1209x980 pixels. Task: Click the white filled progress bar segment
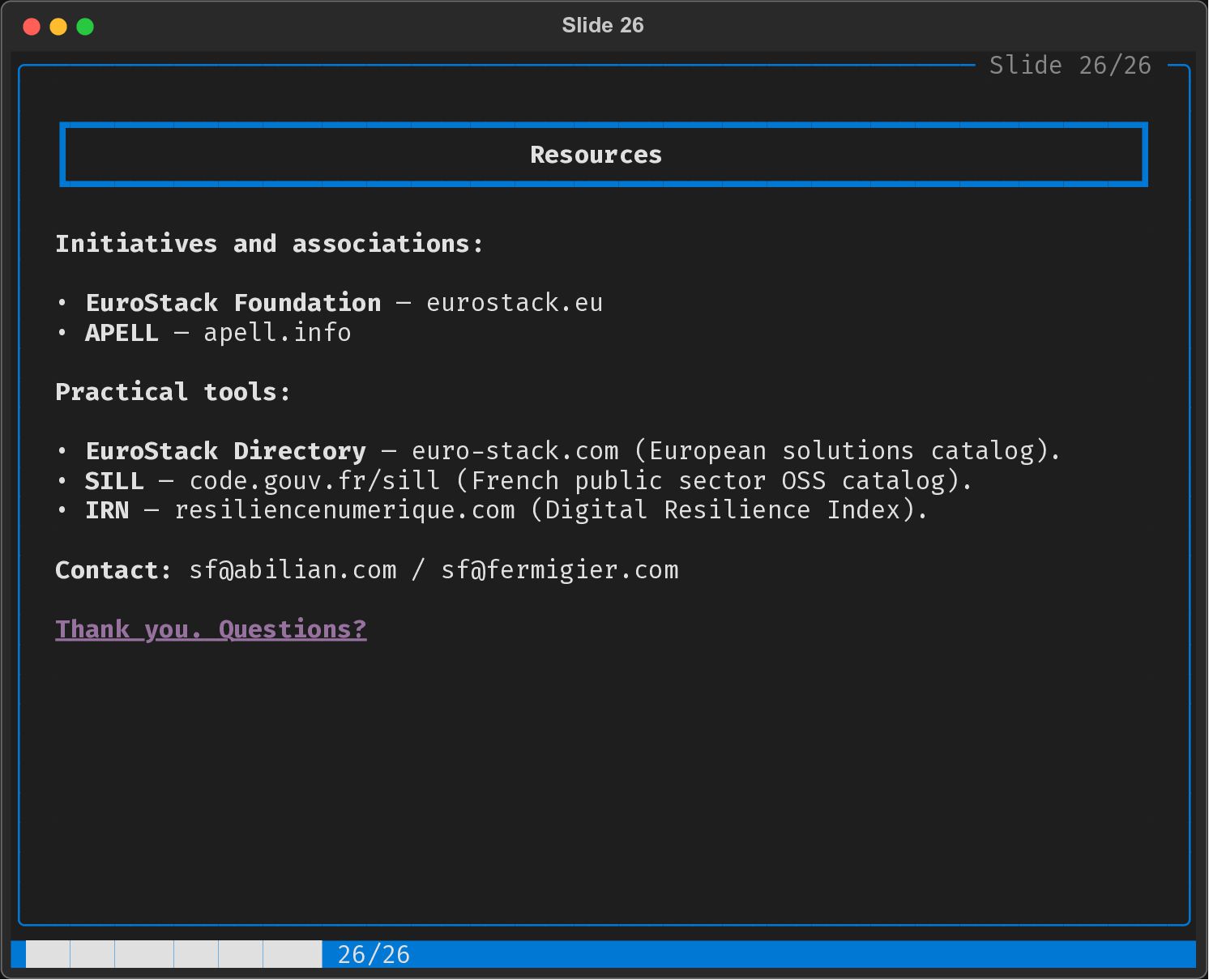coord(173,954)
